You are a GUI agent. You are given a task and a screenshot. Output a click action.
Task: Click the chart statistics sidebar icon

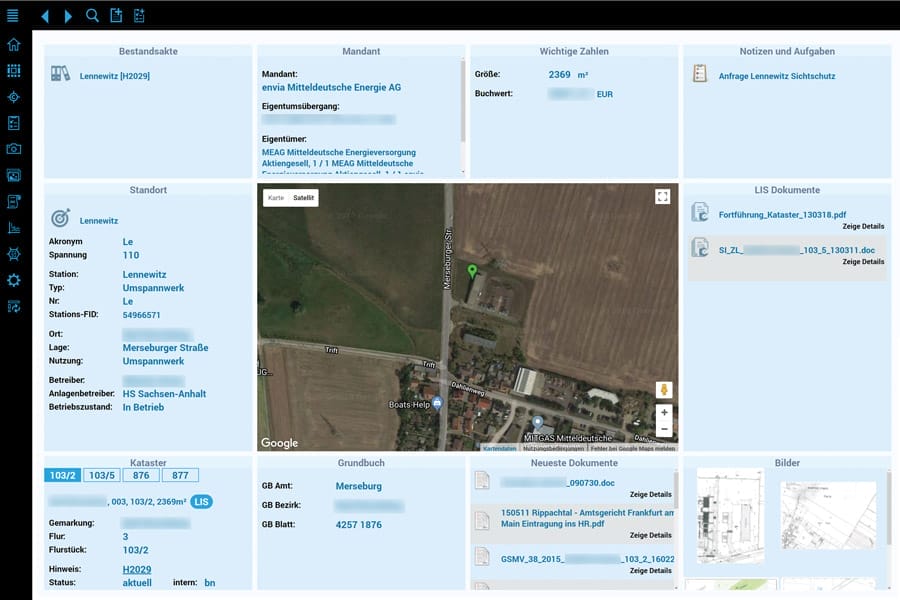14,228
